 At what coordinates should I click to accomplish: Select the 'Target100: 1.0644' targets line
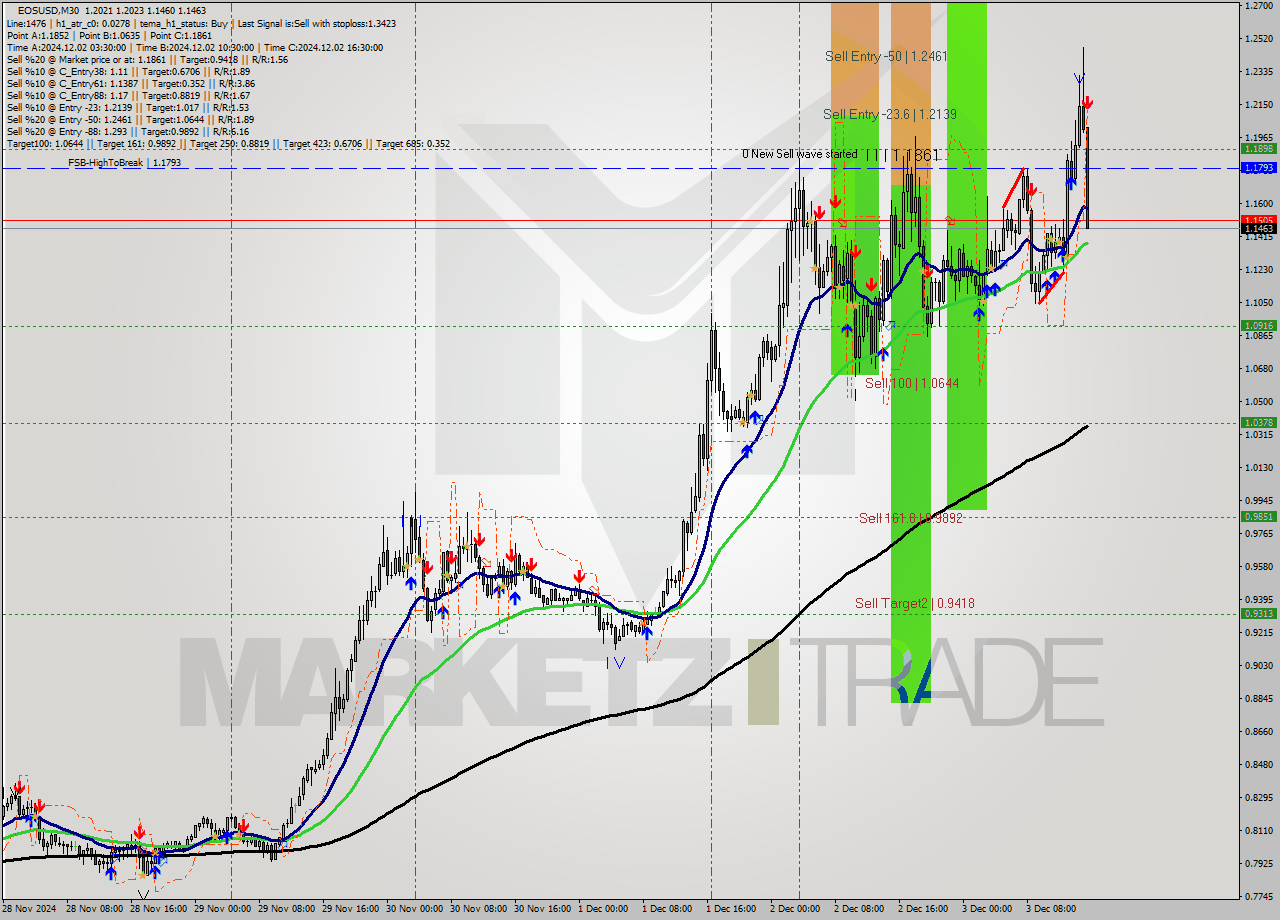[228, 144]
